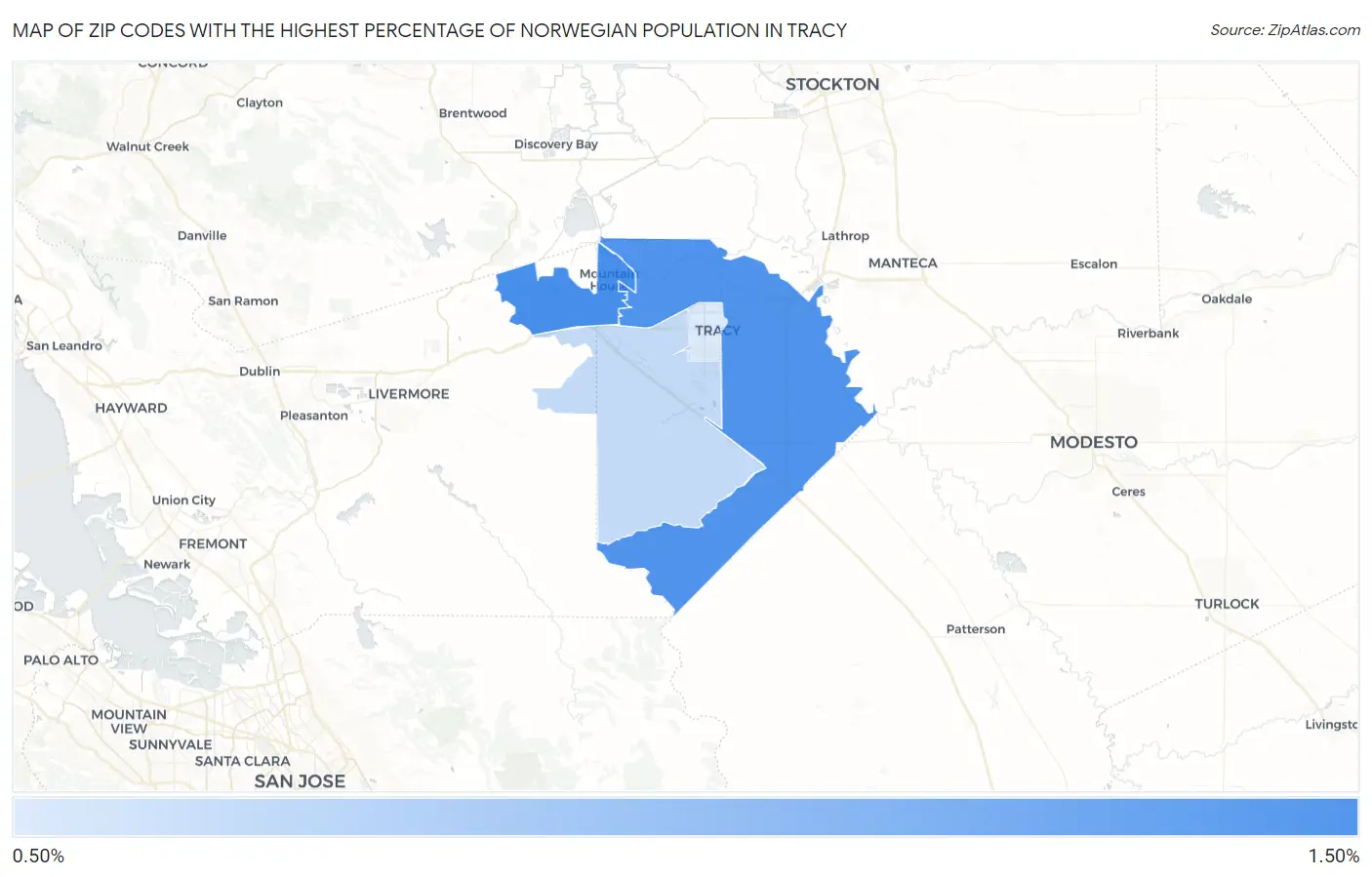The width and height of the screenshot is (1372, 877).
Task: Click the dark blue eastern Tracy zip region
Action: 781,390
